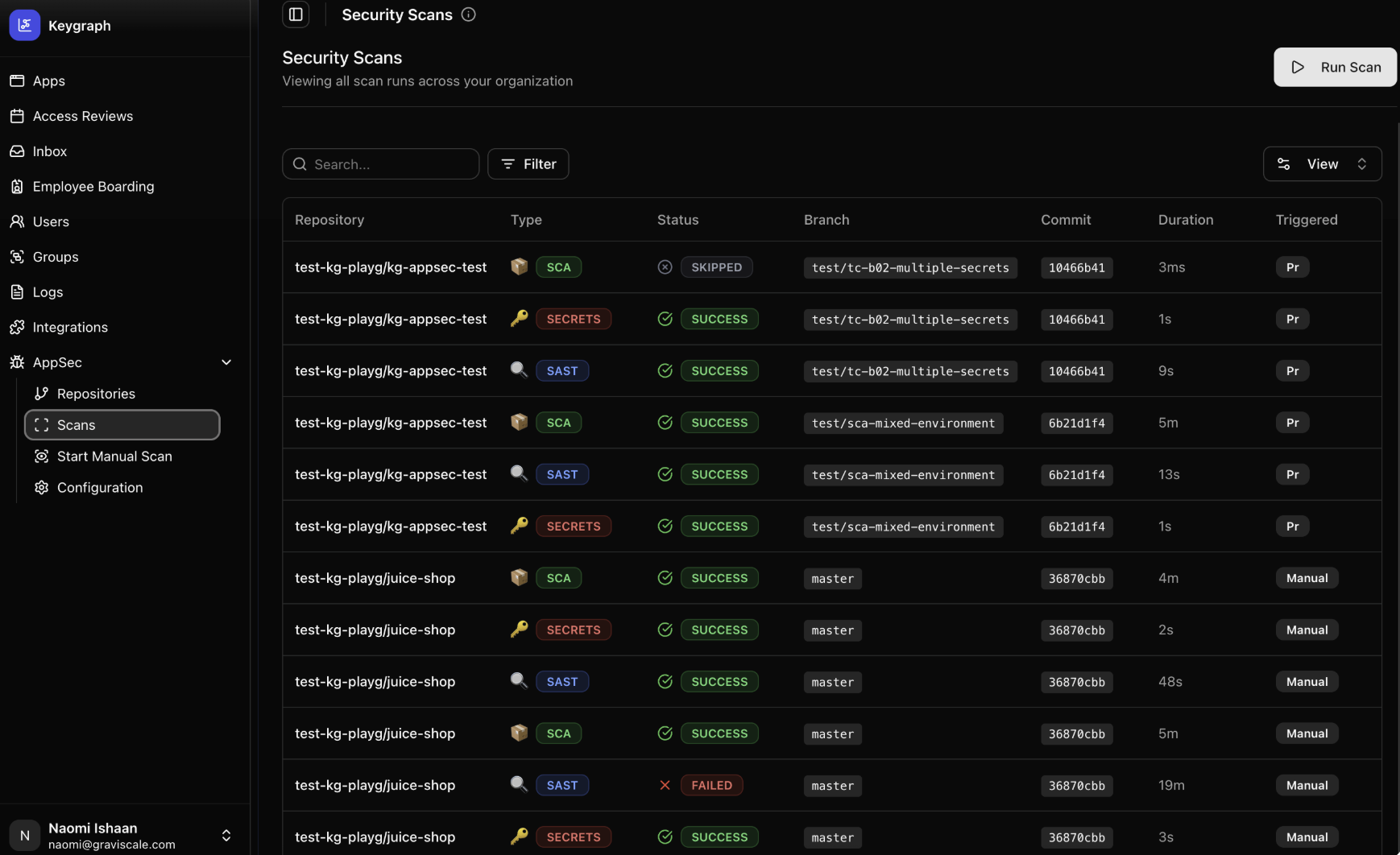Click the Logs document icon
This screenshot has height=855, width=1400.
(17, 292)
